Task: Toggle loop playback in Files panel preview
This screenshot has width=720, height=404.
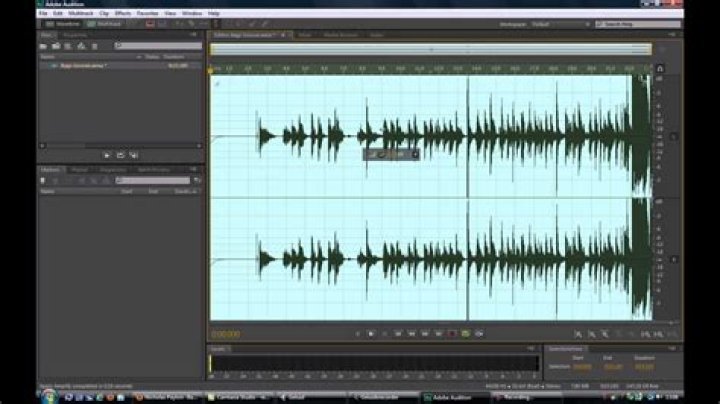Action: click(x=120, y=156)
